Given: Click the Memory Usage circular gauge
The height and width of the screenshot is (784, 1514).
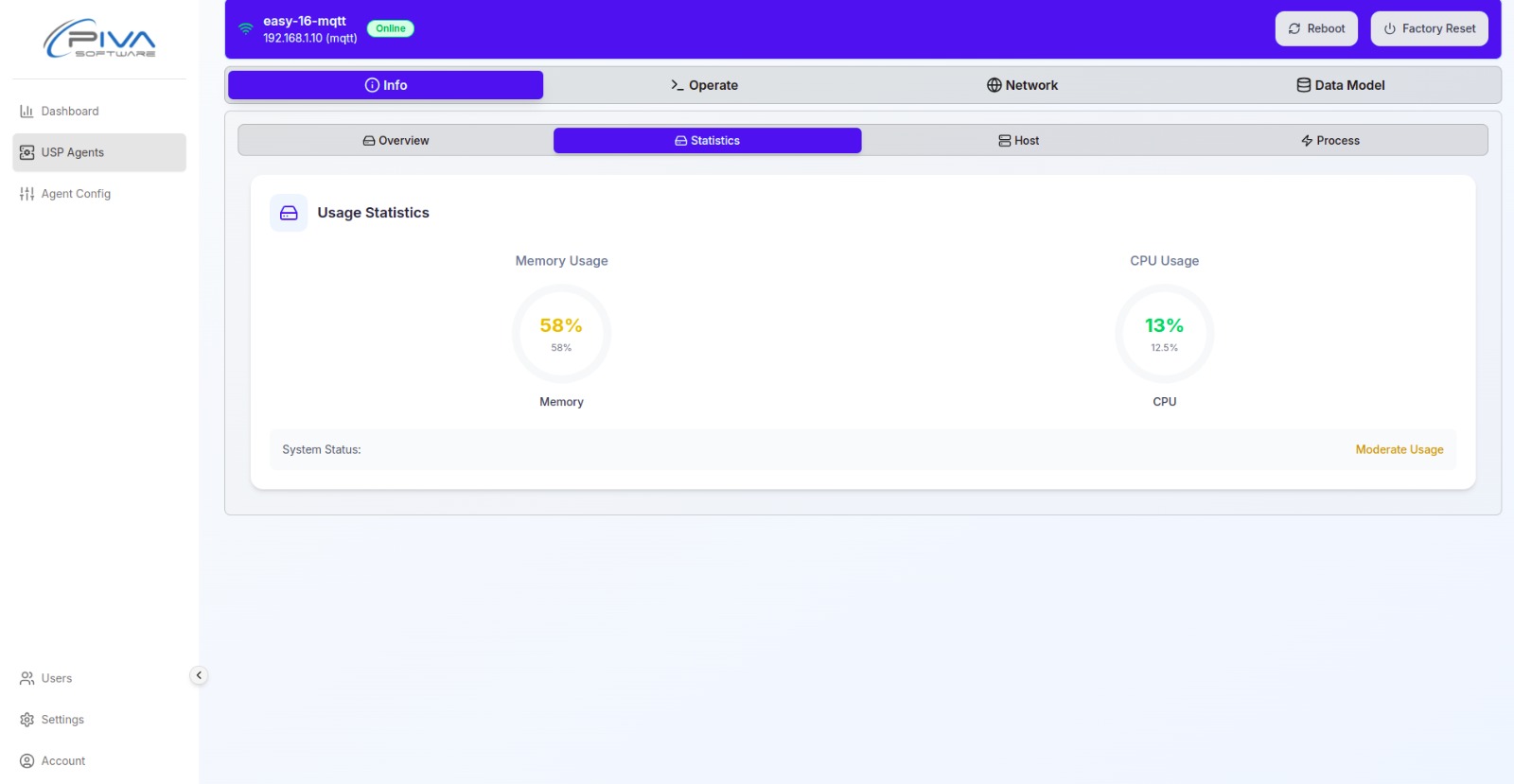Looking at the screenshot, I should 561,334.
